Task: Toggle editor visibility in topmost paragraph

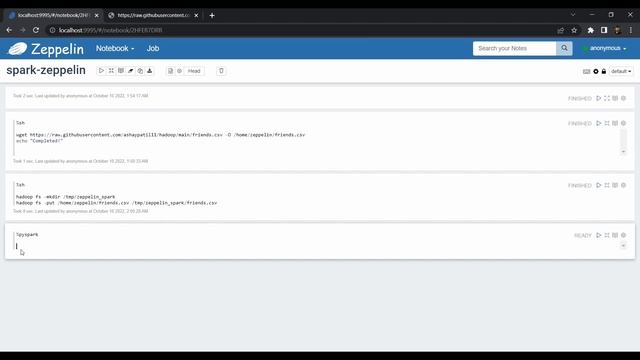Action: pos(607,98)
